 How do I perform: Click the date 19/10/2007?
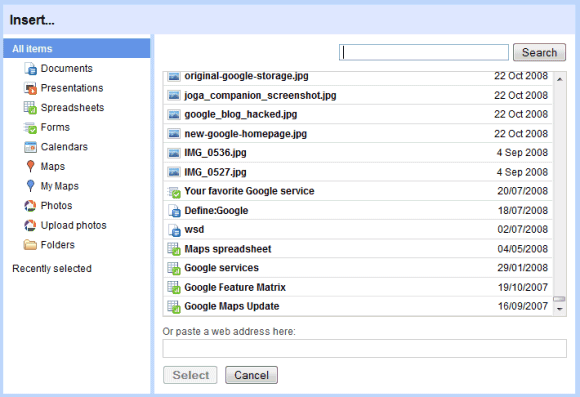(x=522, y=287)
